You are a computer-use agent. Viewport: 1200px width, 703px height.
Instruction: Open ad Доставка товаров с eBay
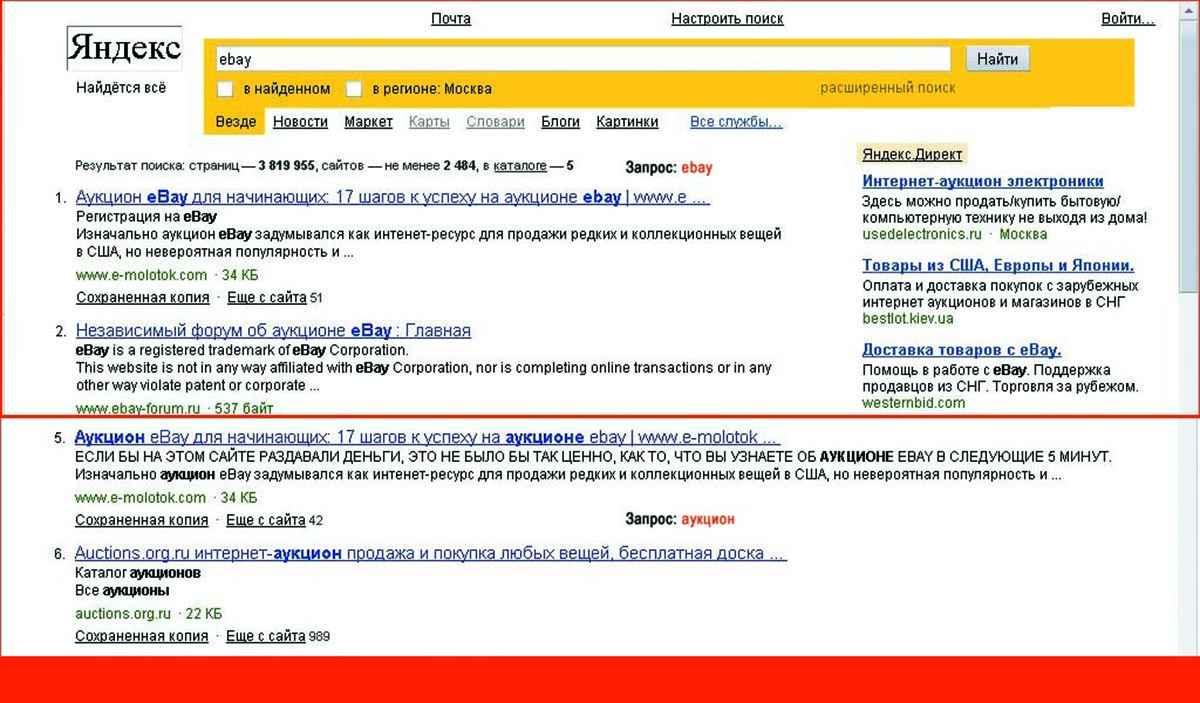962,349
